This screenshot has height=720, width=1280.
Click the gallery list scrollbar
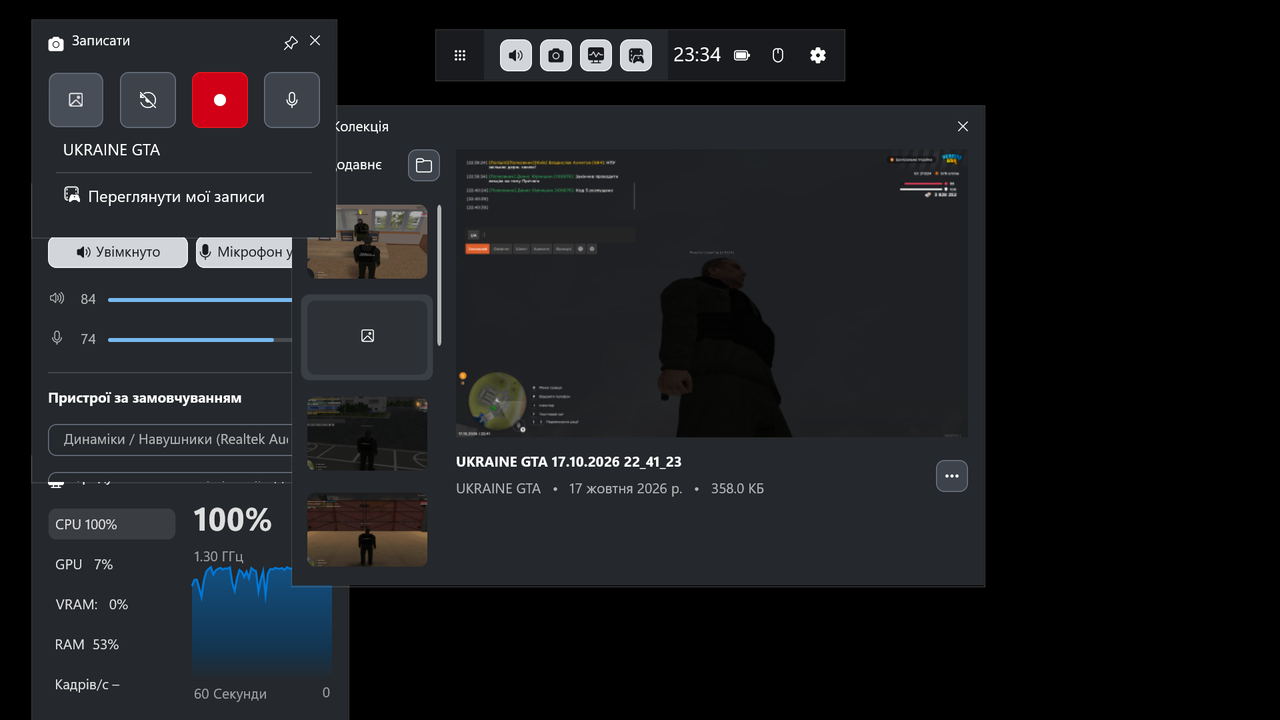[439, 276]
